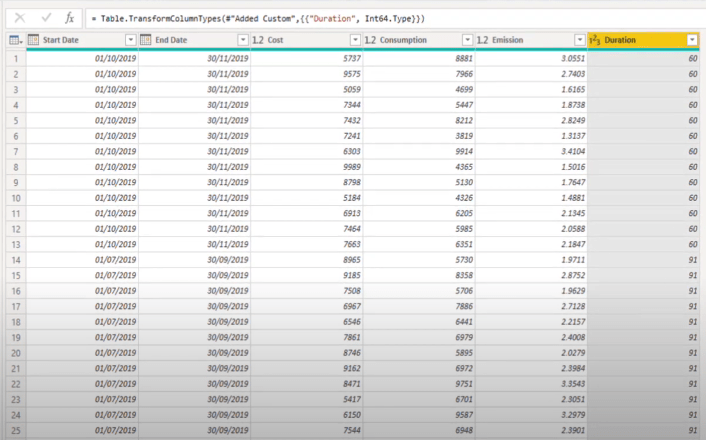Open the Emission column filter dropdown
706x440 pixels.
tap(580, 40)
